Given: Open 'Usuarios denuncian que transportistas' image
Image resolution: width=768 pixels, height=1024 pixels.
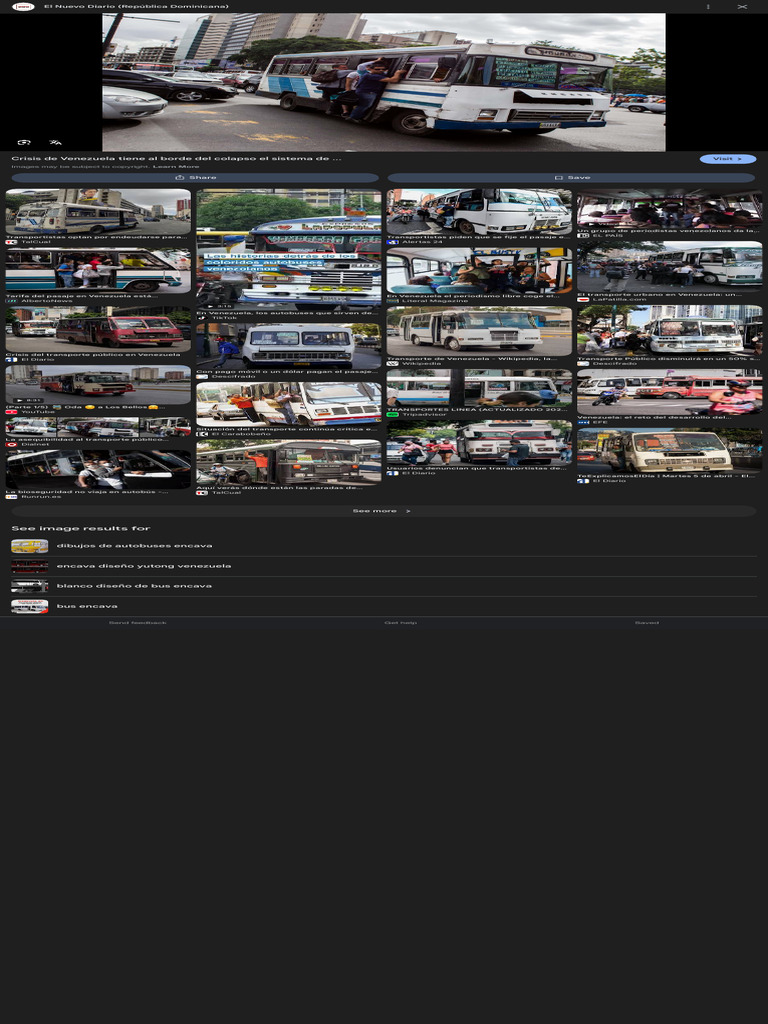Looking at the screenshot, I should tap(479, 443).
